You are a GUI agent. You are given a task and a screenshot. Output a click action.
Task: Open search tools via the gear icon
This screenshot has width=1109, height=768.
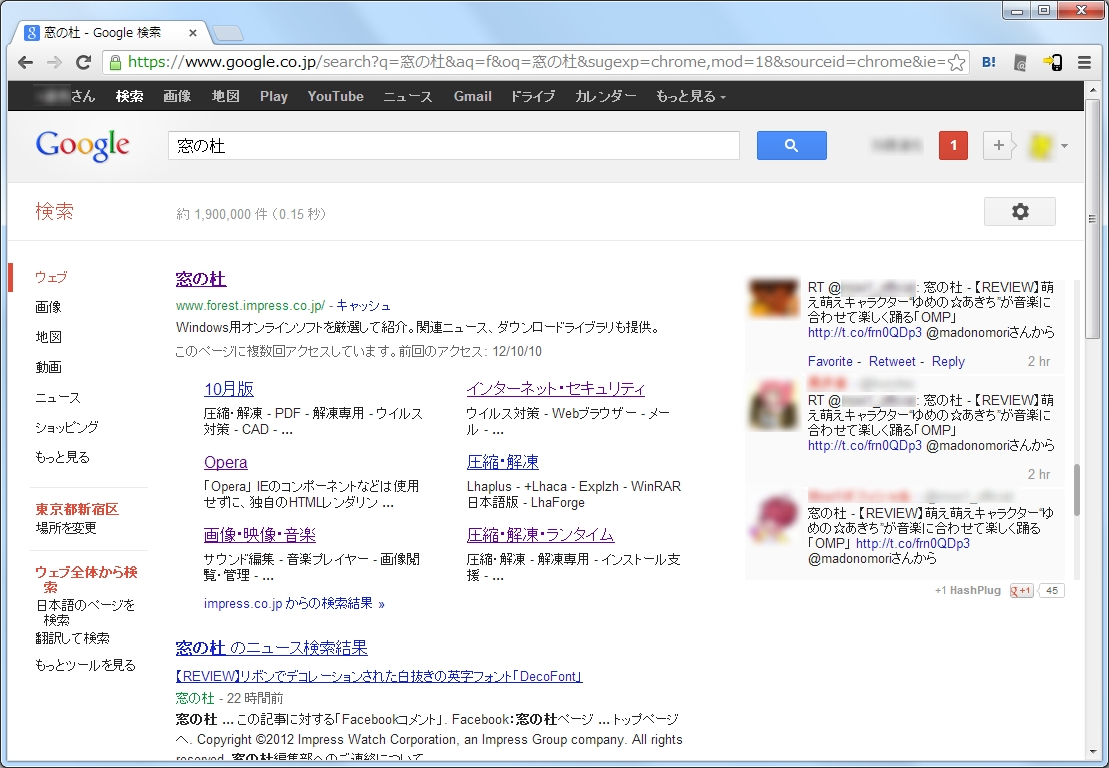point(1019,211)
